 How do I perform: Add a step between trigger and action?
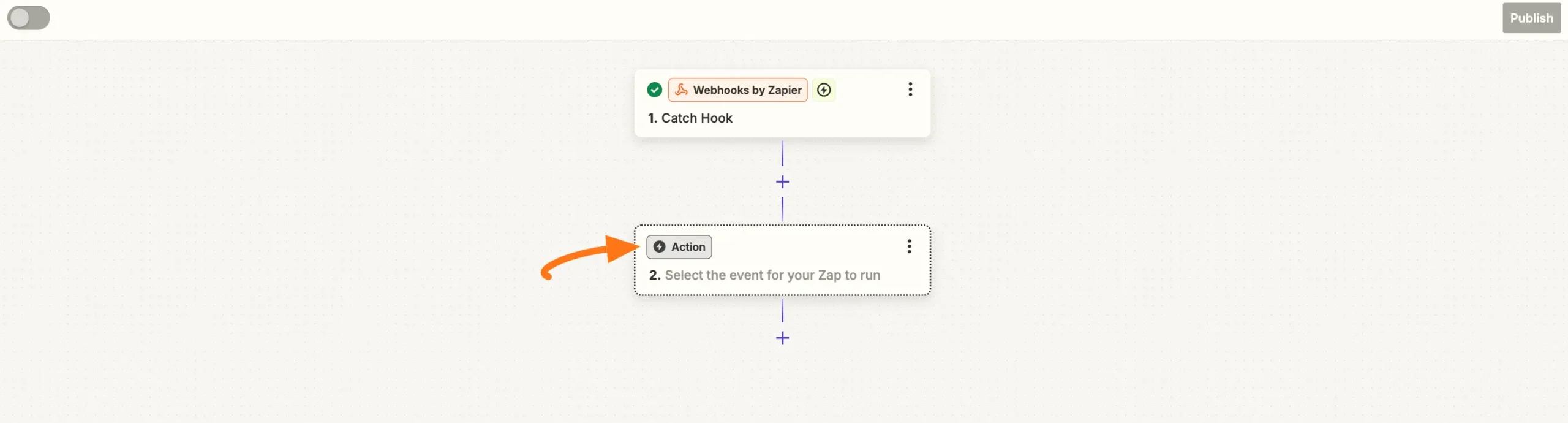pos(782,182)
